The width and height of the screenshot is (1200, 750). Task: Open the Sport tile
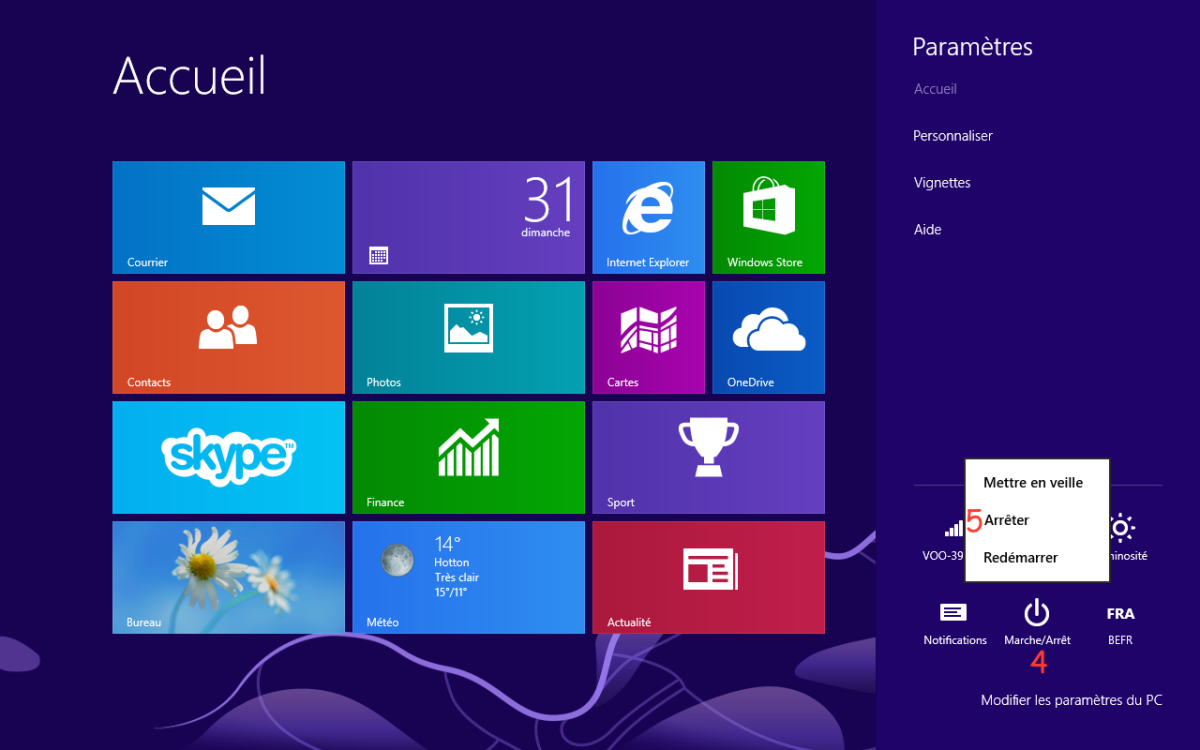tap(708, 457)
